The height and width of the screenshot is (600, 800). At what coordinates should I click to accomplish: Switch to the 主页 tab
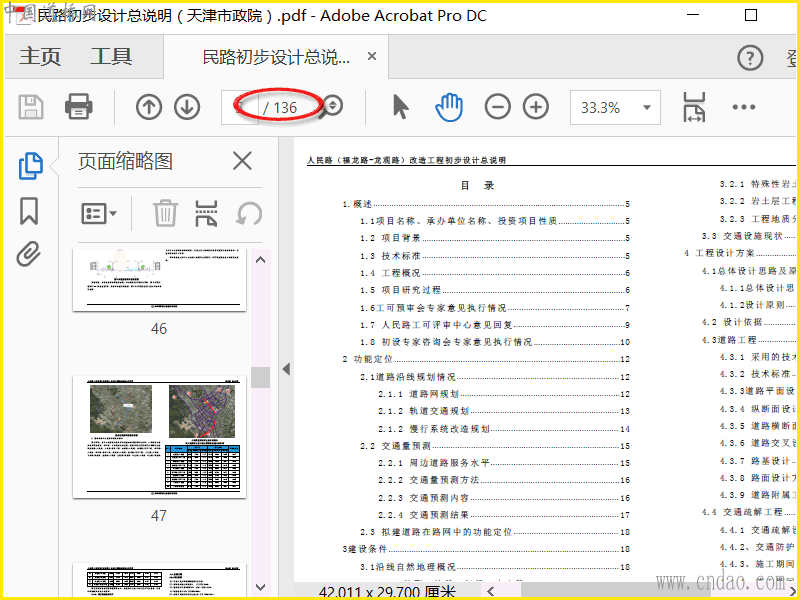(40, 56)
